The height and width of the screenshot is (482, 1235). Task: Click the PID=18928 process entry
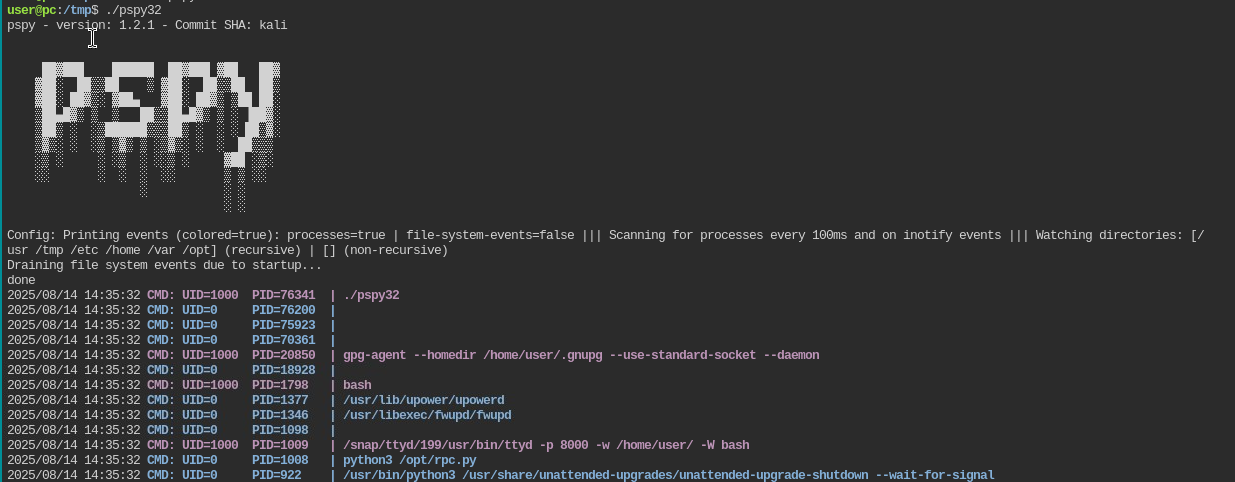283,370
